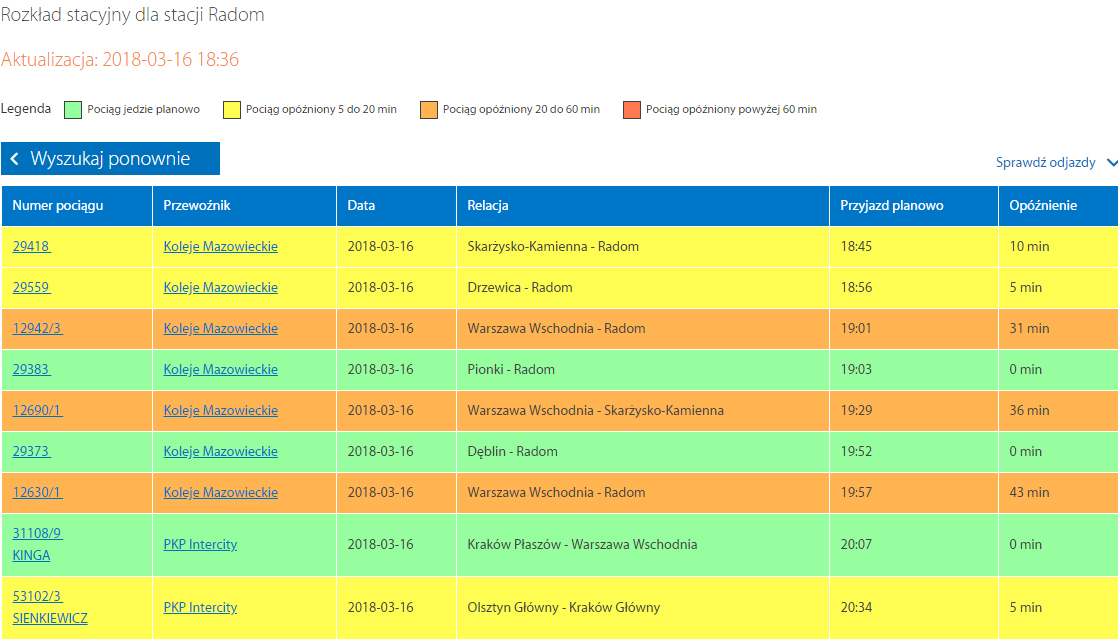Screen dimensions: 1118x639
Task: Click the yellow 5 to 20 min delay swatch
Action: [x=231, y=109]
